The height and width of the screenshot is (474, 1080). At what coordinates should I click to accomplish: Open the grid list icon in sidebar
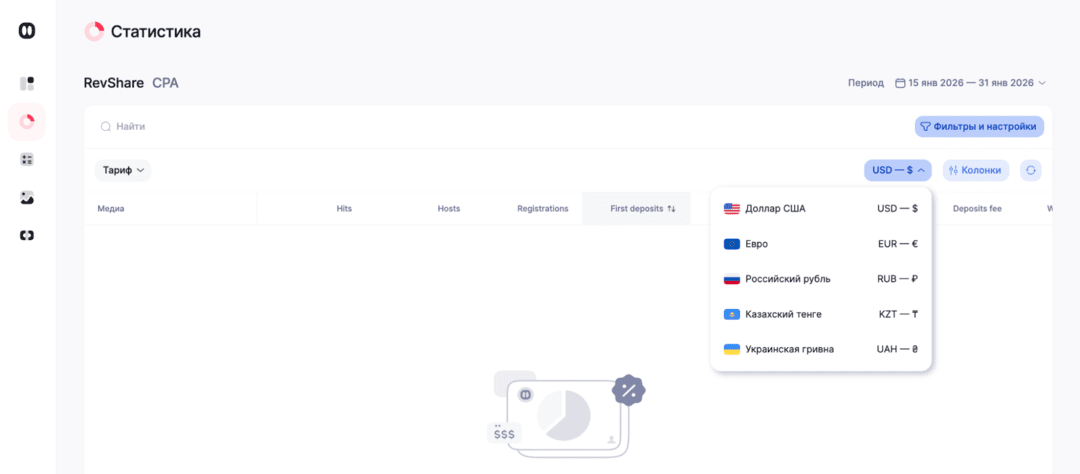[x=27, y=159]
